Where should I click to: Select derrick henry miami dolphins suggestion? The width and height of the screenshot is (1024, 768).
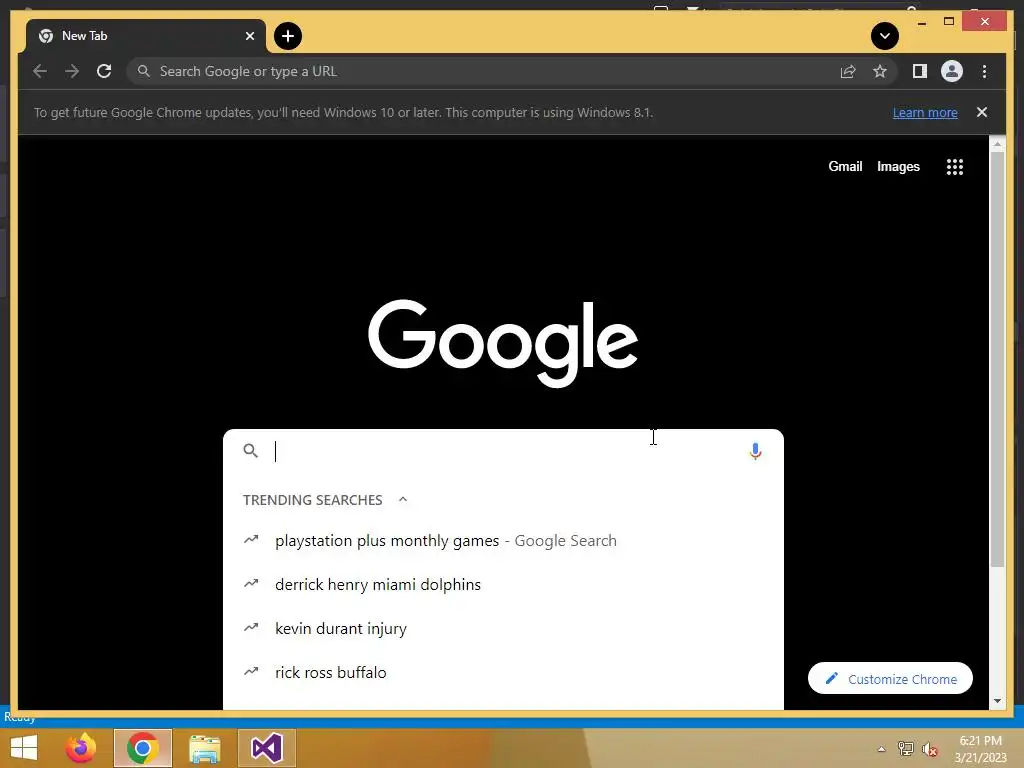(x=503, y=584)
